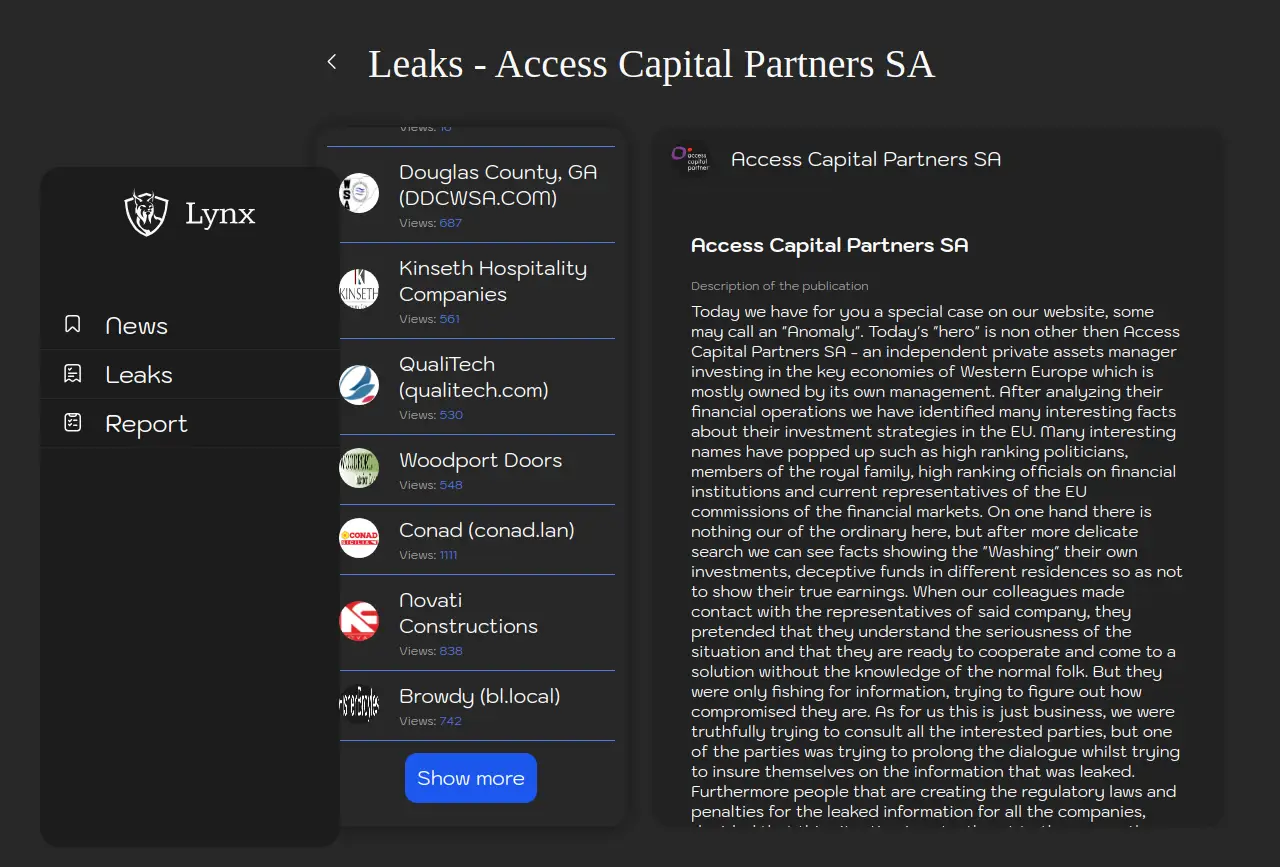Image resolution: width=1280 pixels, height=867 pixels.
Task: Click the Leaks document icon
Action: pos(72,374)
